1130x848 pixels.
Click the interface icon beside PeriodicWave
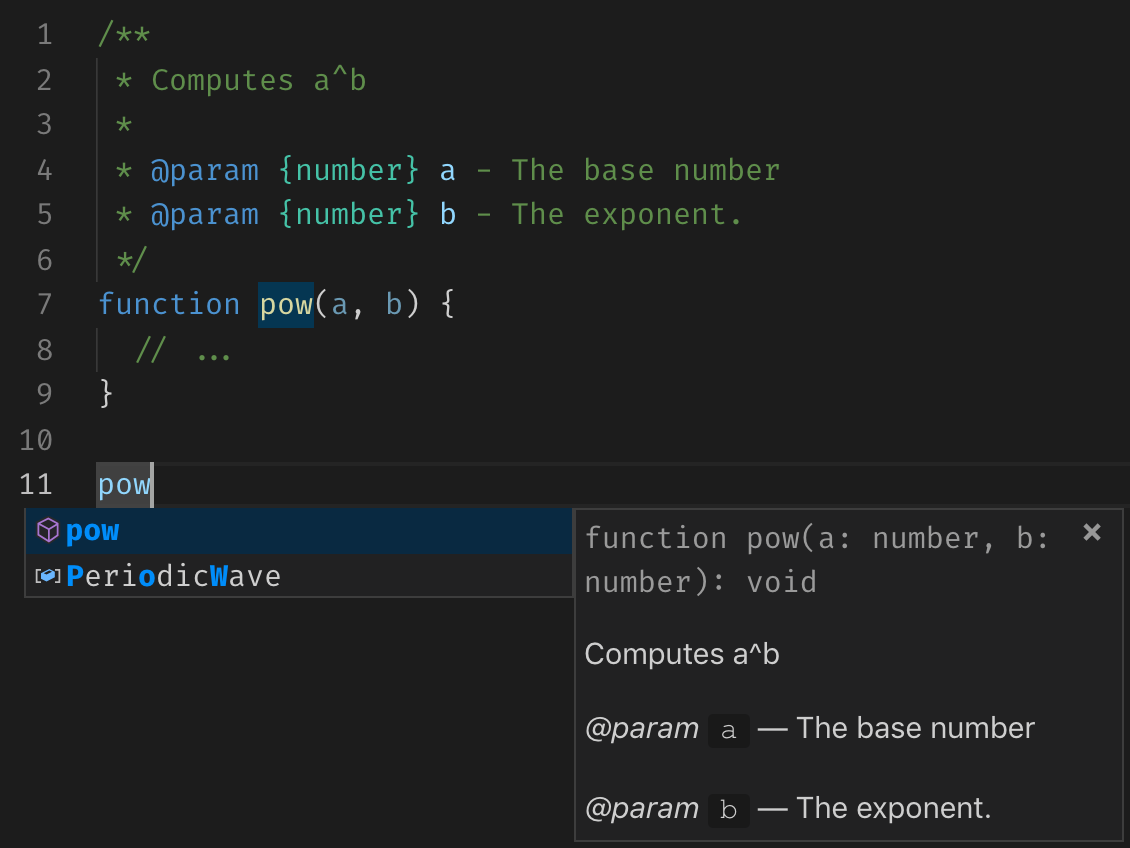pyautogui.click(x=47, y=576)
